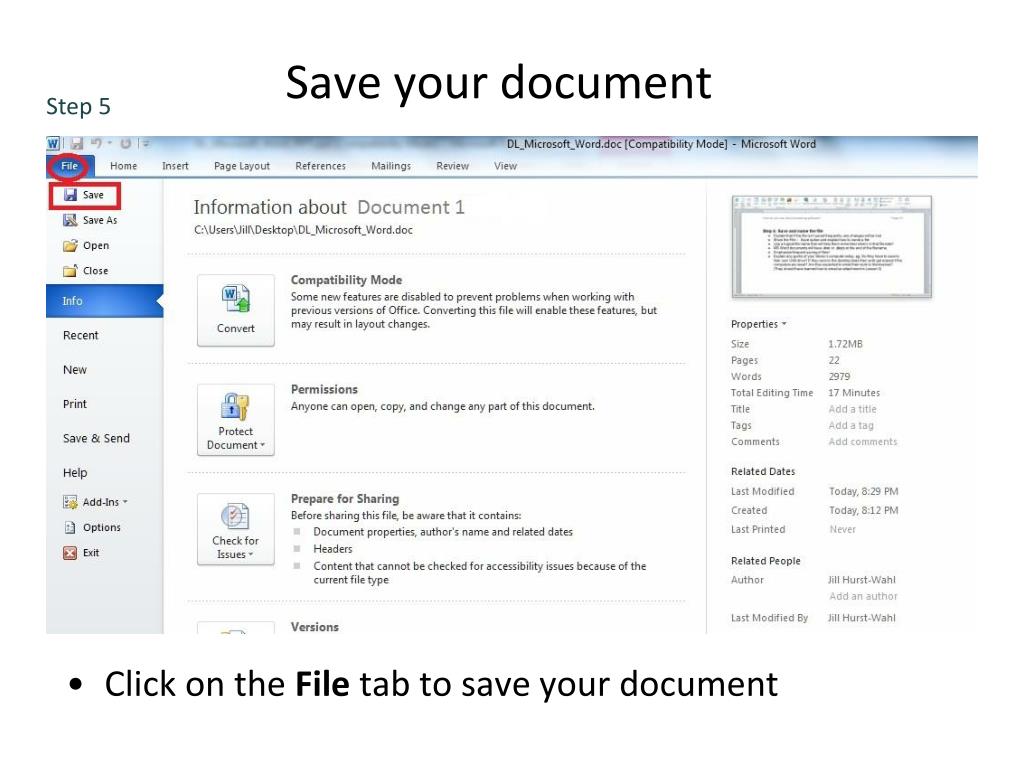This screenshot has width=1024, height=768.
Task: Click Created Today, 8:12 PM
Action: click(x=863, y=510)
